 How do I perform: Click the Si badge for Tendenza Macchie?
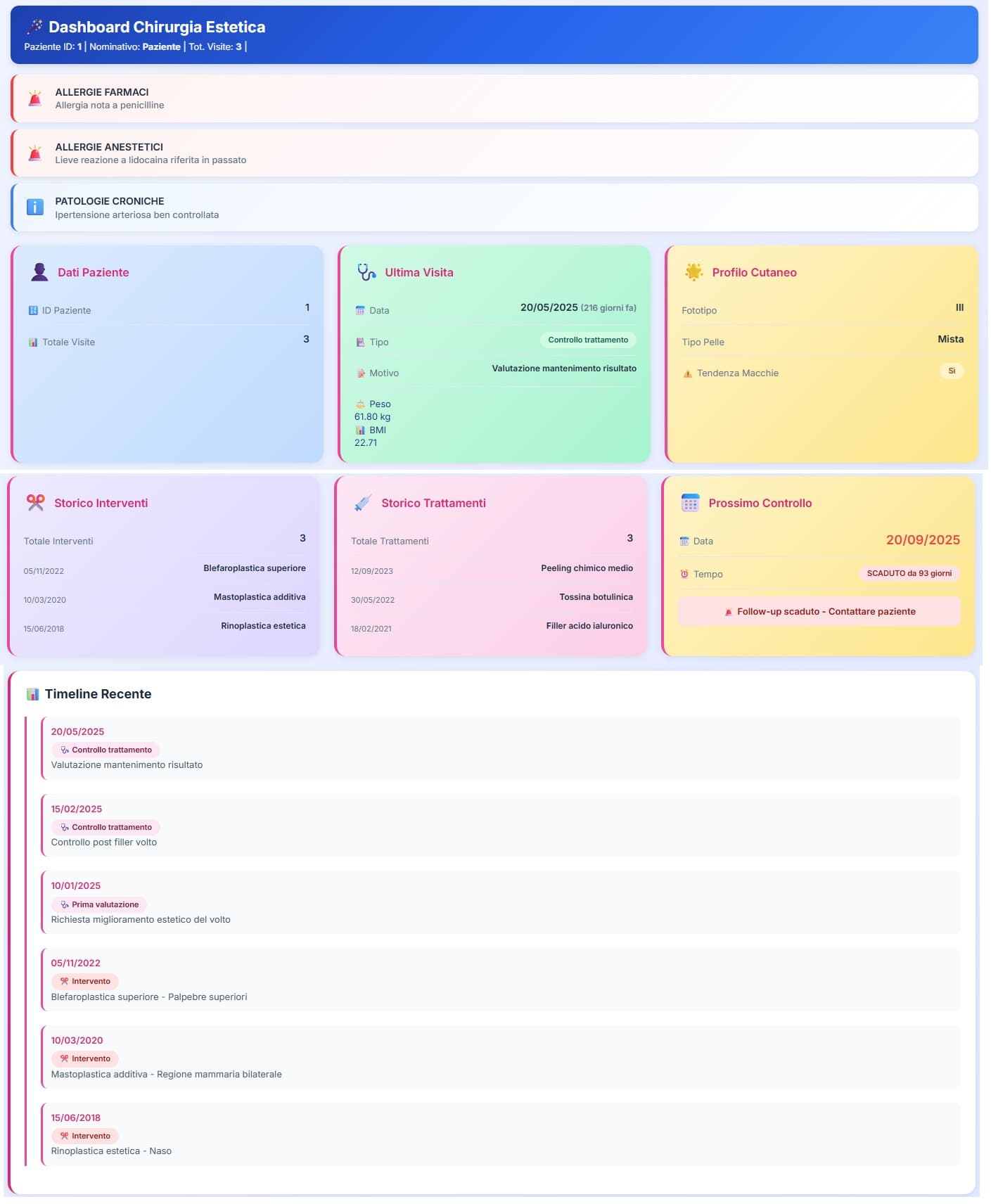[952, 371]
